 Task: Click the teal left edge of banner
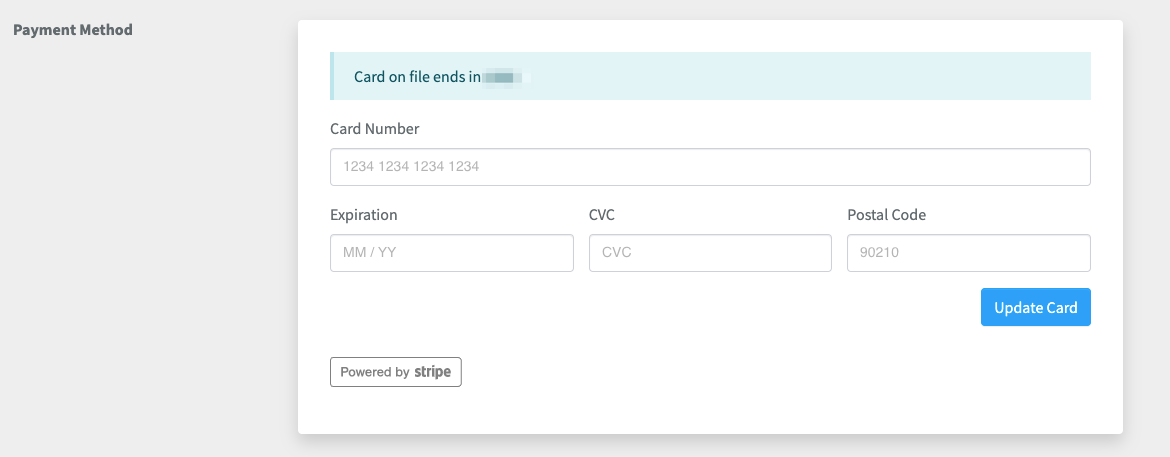[x=332, y=77]
